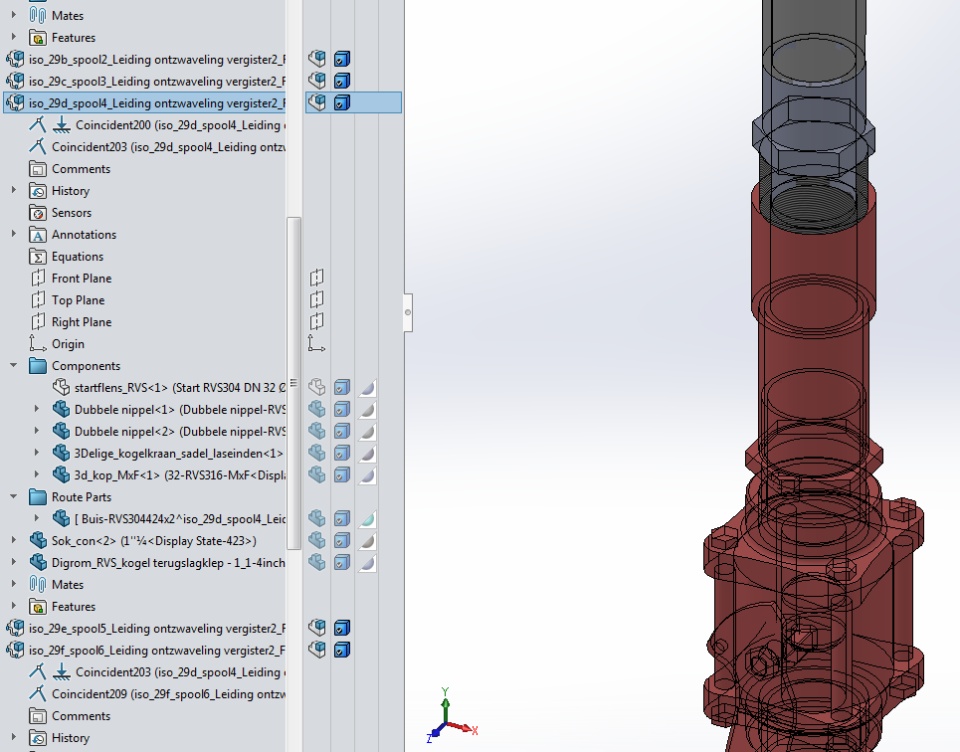
Task: Expand 3Delige_kogelkraan_sadel_laseinden<1> component
Action: point(37,453)
